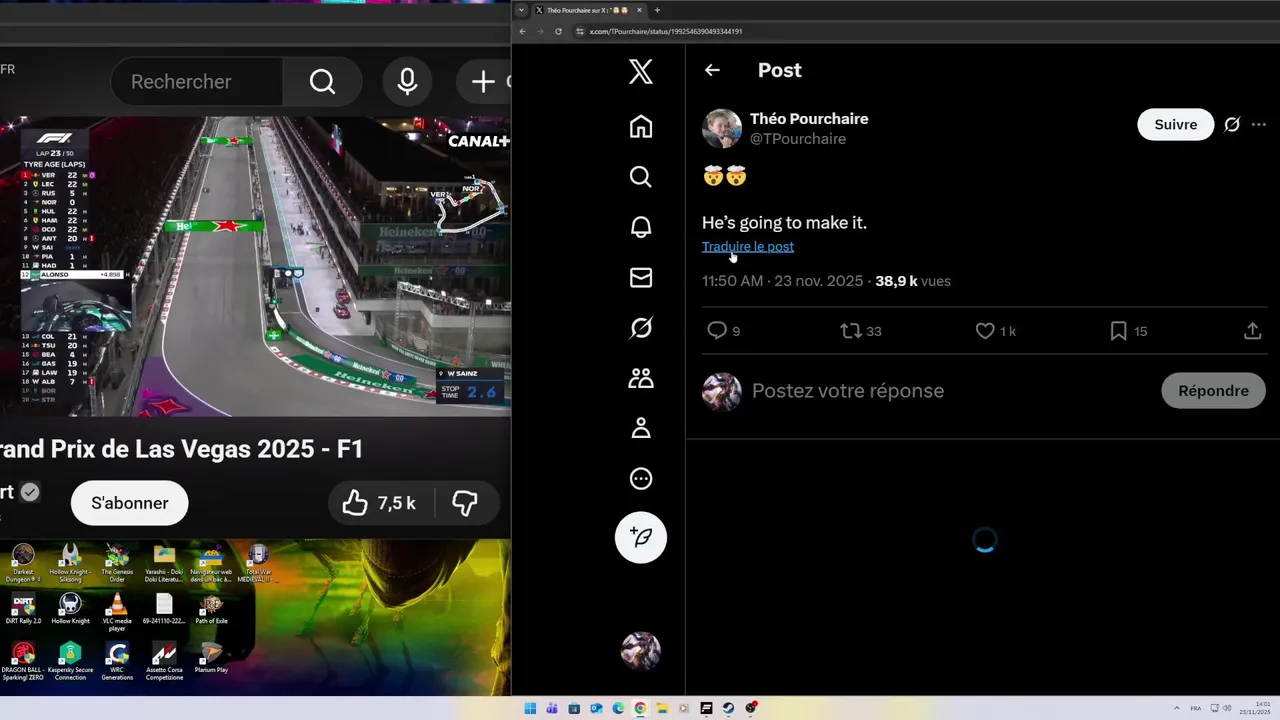The image size is (1280, 720).
Task: Open Théo Pourchaire display name link
Action: 809,119
